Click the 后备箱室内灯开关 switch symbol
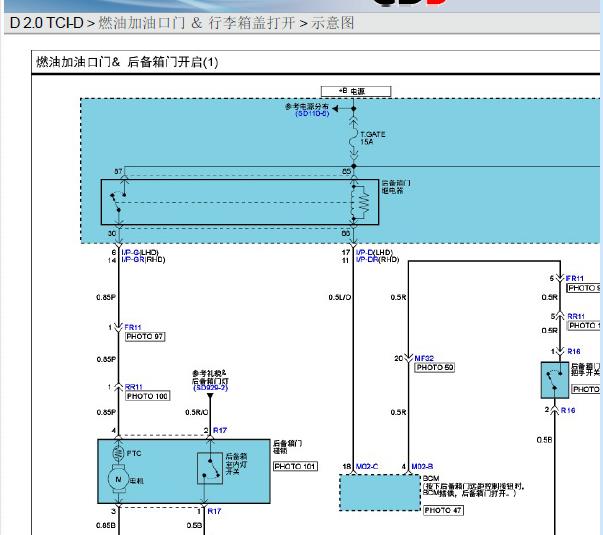603x535 pixels. (x=210, y=468)
